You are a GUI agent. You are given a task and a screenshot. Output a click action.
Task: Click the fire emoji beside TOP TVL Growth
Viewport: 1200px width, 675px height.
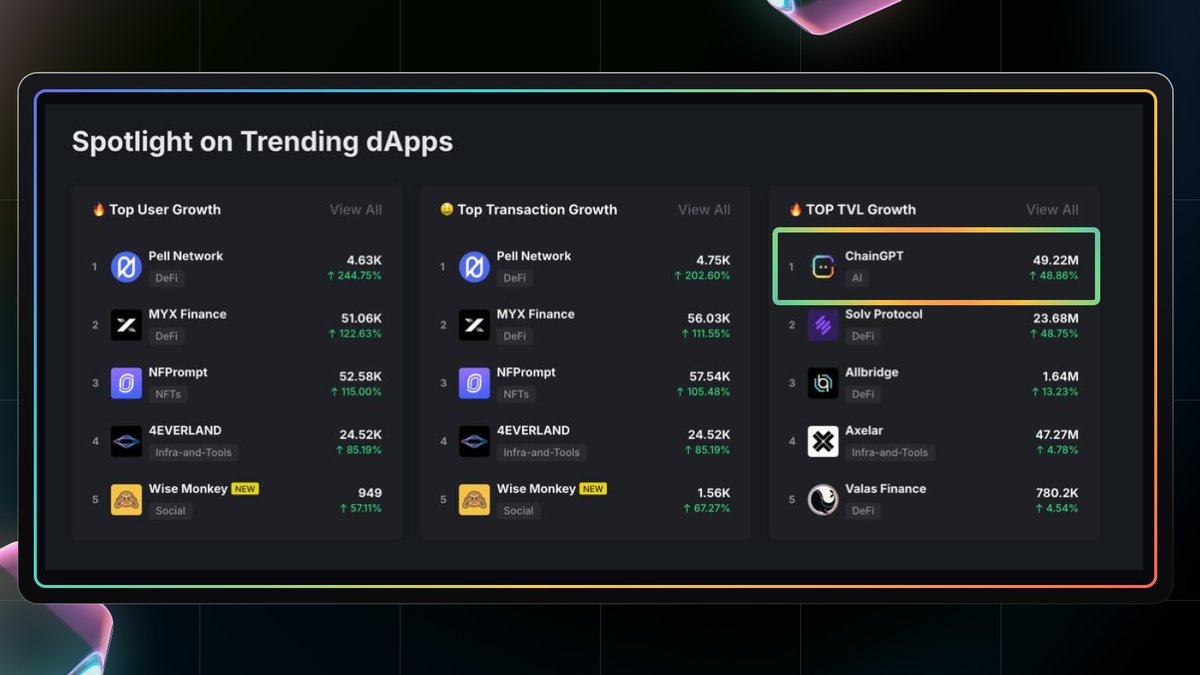click(795, 209)
